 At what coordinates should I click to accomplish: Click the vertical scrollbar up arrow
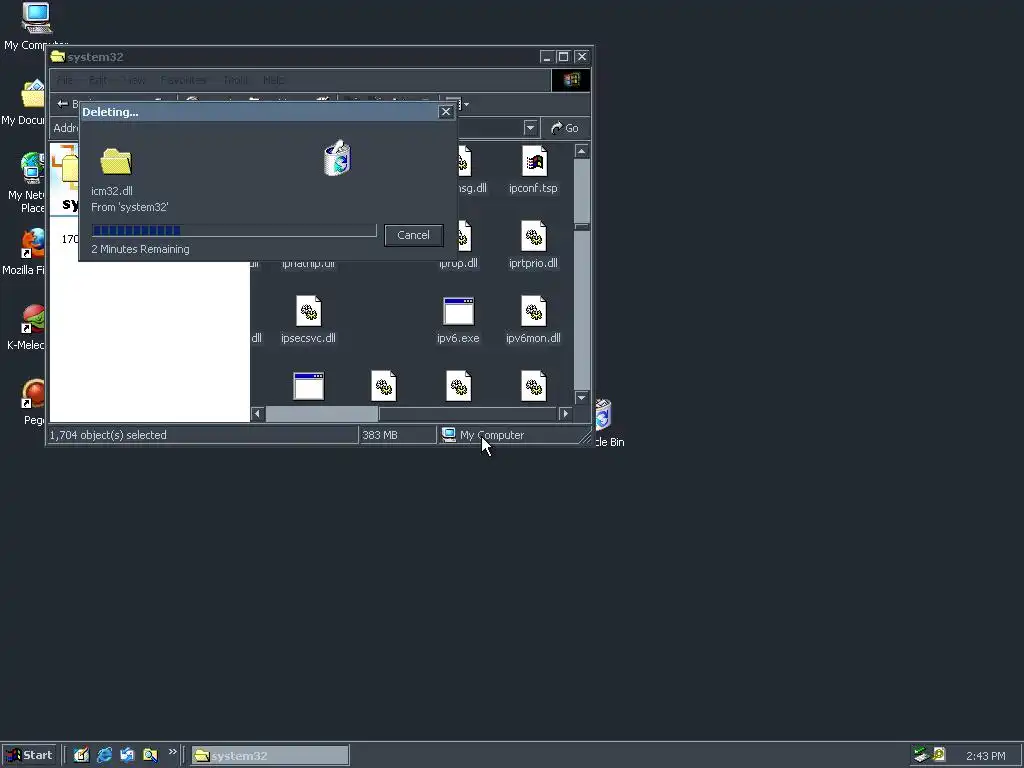pyautogui.click(x=581, y=151)
